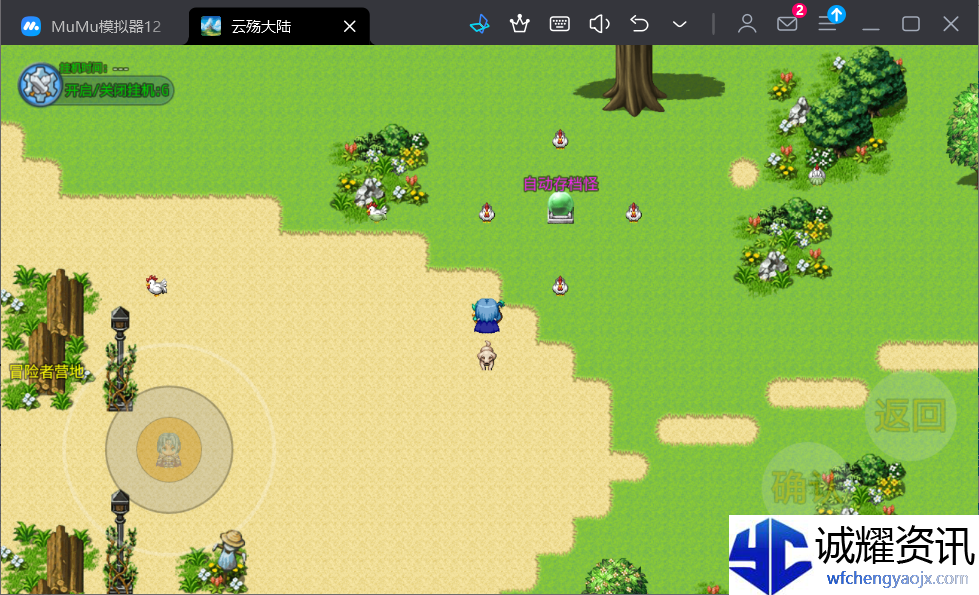Click the gear wrench auto-battle icon

click(40, 85)
